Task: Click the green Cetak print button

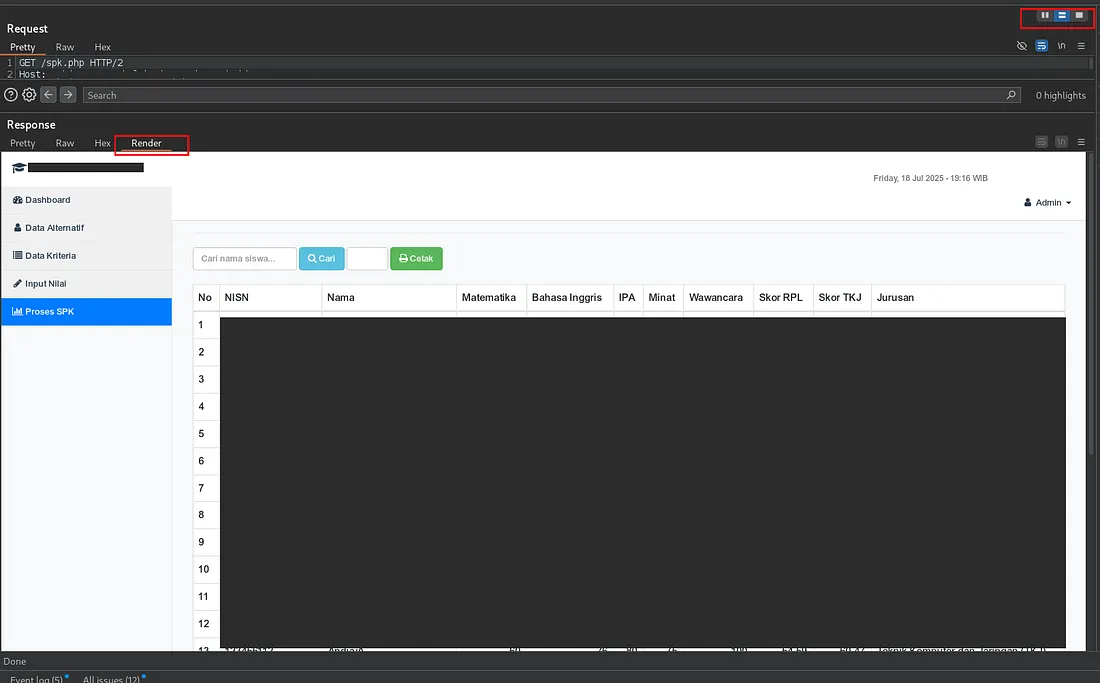Action: point(416,259)
